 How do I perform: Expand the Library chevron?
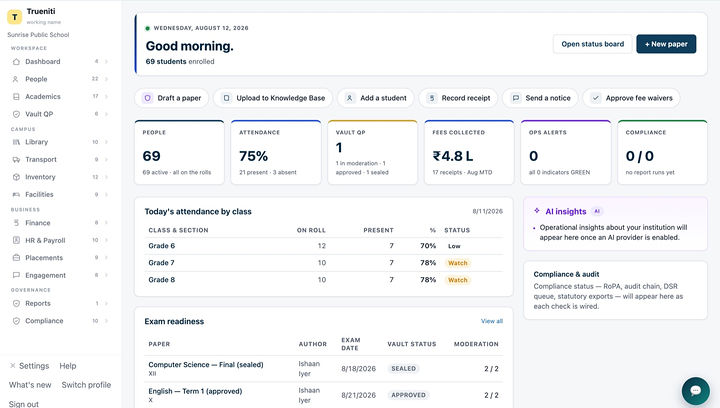point(107,142)
